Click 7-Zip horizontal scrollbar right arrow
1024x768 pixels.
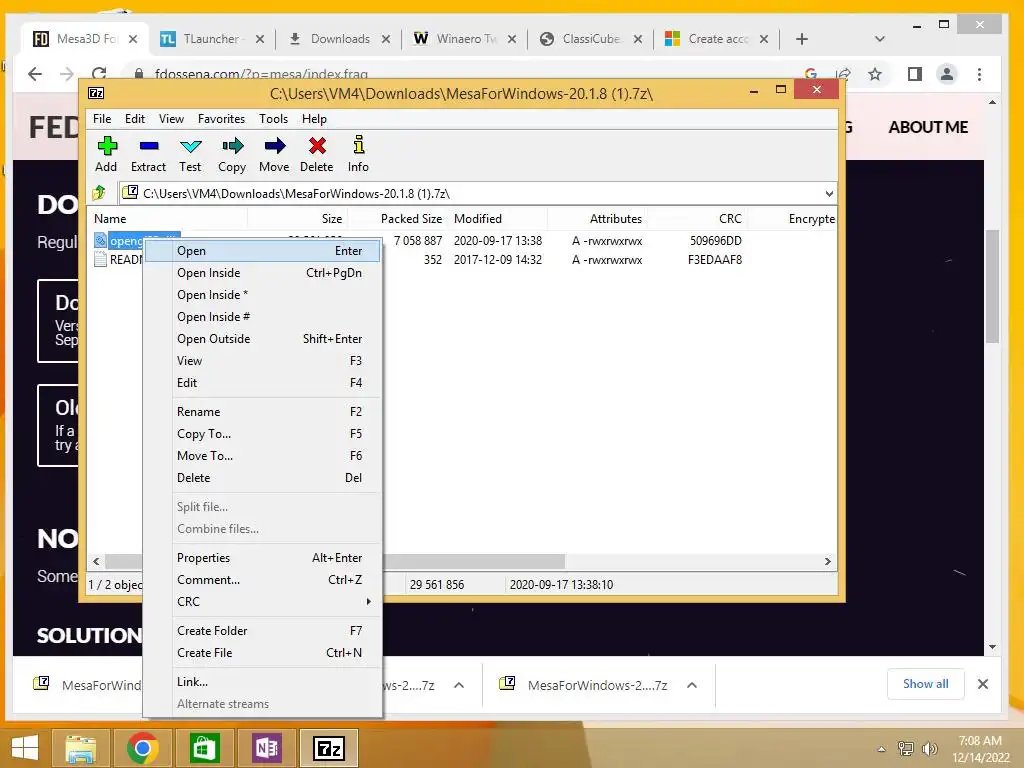click(x=827, y=562)
